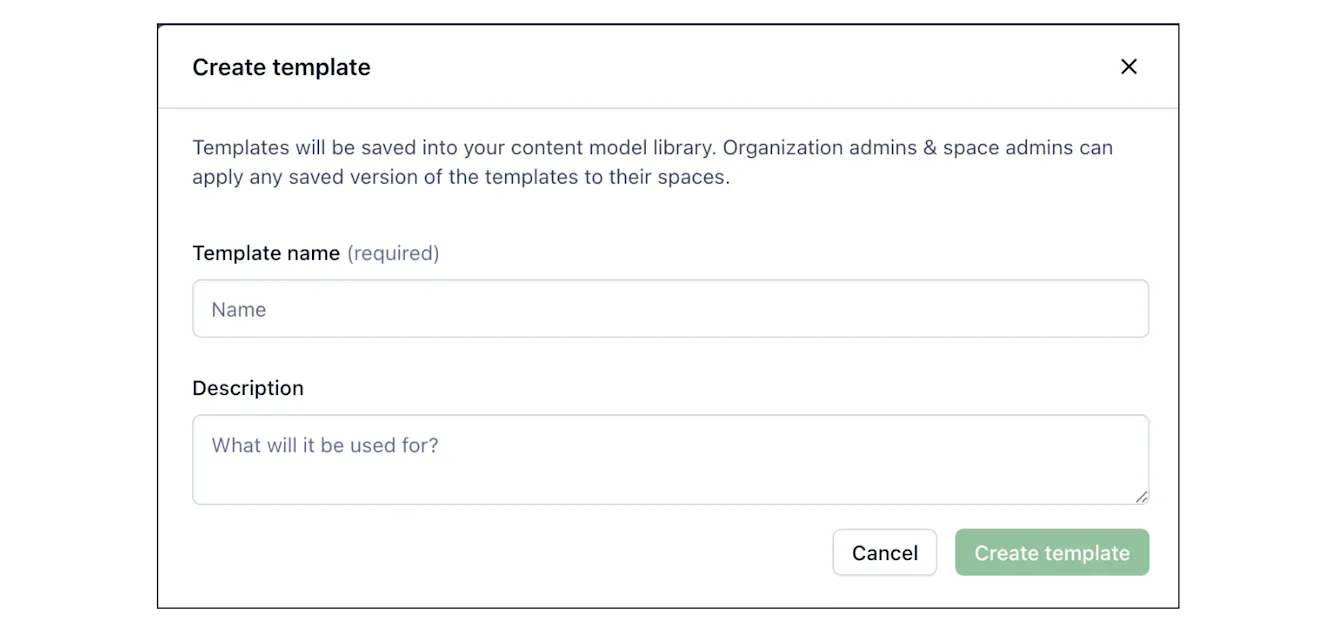Click the "Name" placeholder text

click(x=239, y=310)
